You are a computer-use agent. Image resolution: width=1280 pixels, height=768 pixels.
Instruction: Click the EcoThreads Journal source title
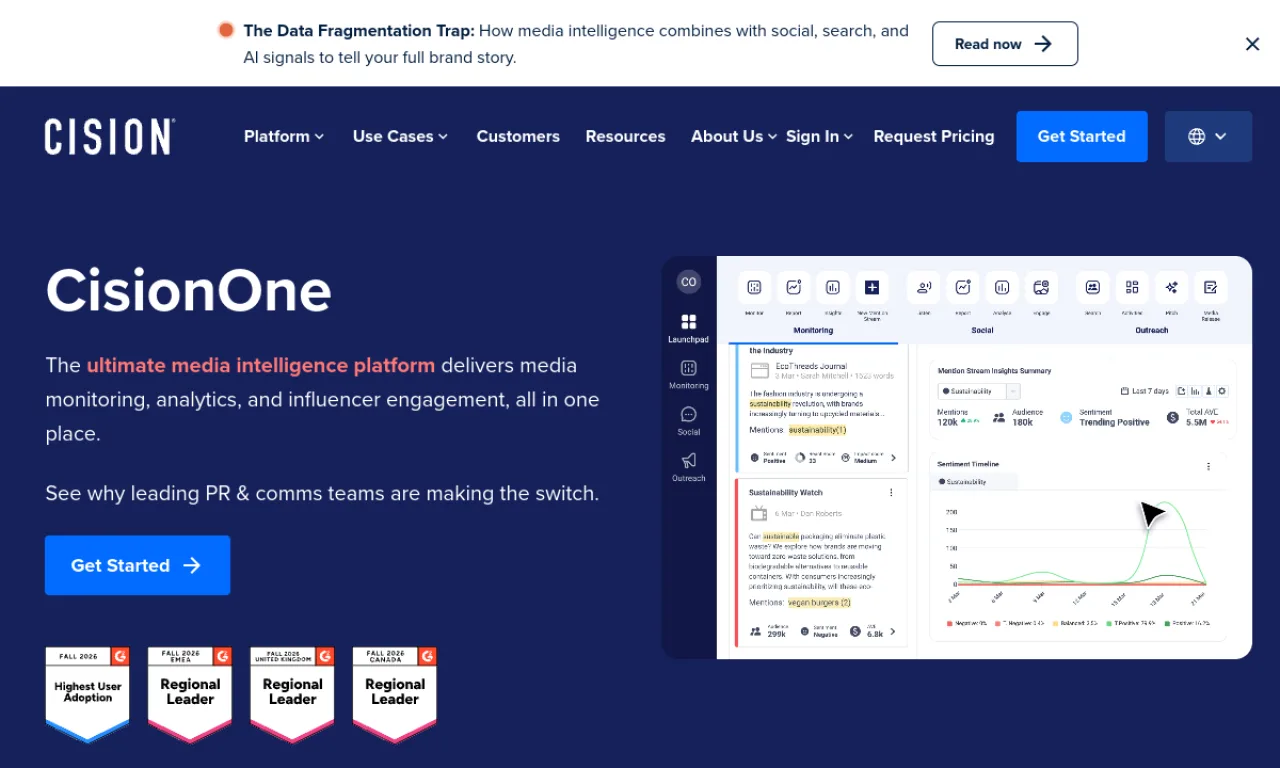(811, 366)
